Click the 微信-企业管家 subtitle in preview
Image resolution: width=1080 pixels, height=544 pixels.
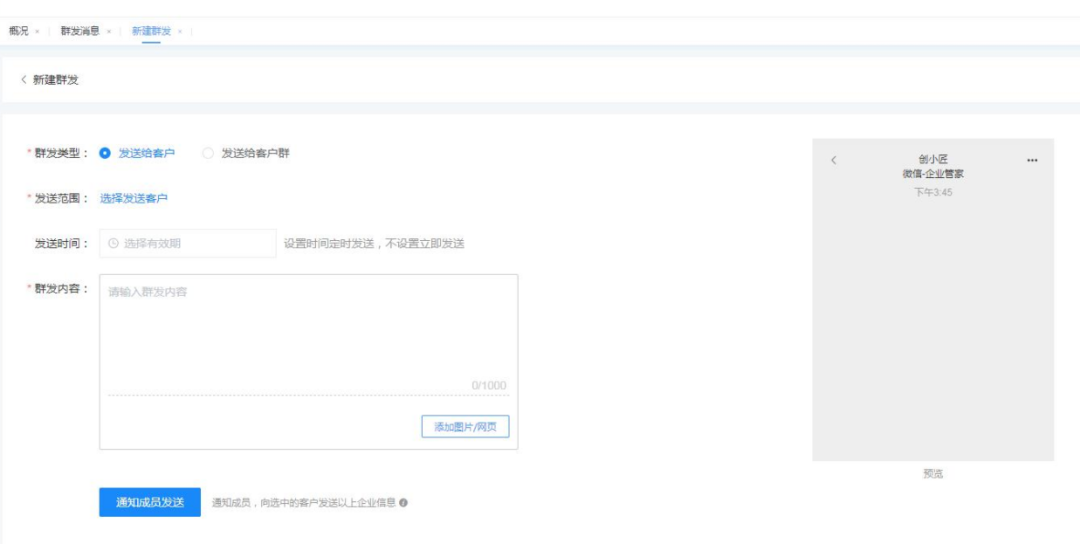[x=933, y=174]
